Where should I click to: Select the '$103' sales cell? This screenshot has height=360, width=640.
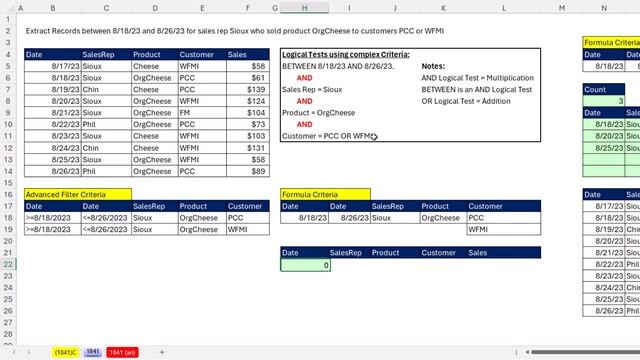tap(248, 136)
